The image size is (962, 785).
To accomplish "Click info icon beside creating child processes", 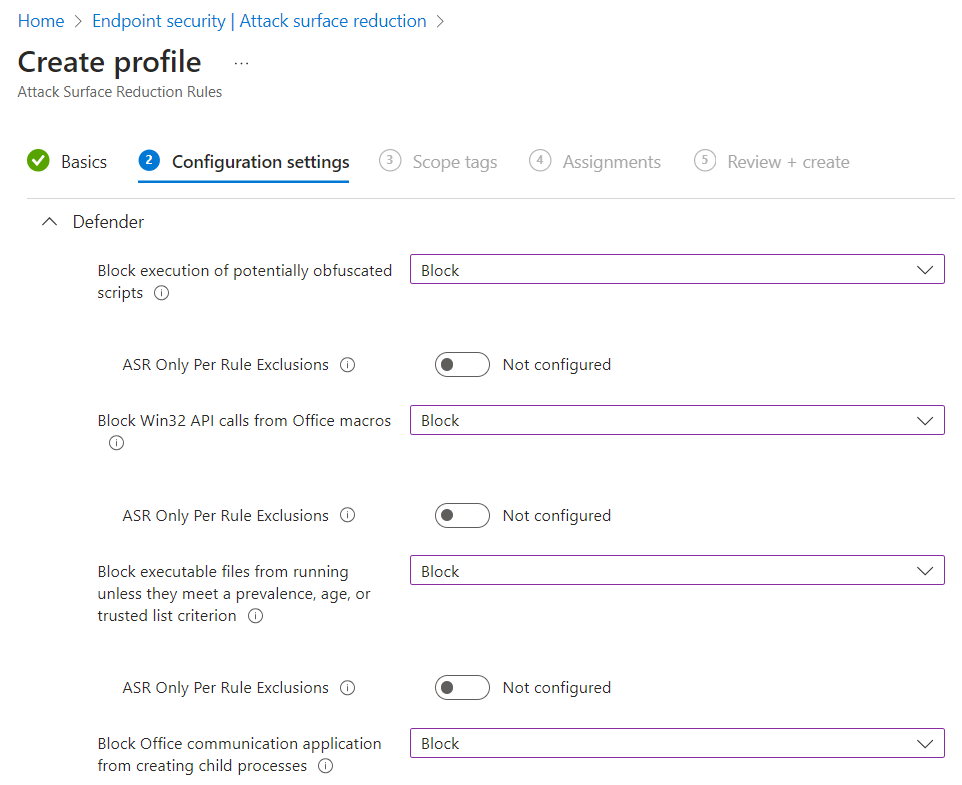I will pos(325,767).
